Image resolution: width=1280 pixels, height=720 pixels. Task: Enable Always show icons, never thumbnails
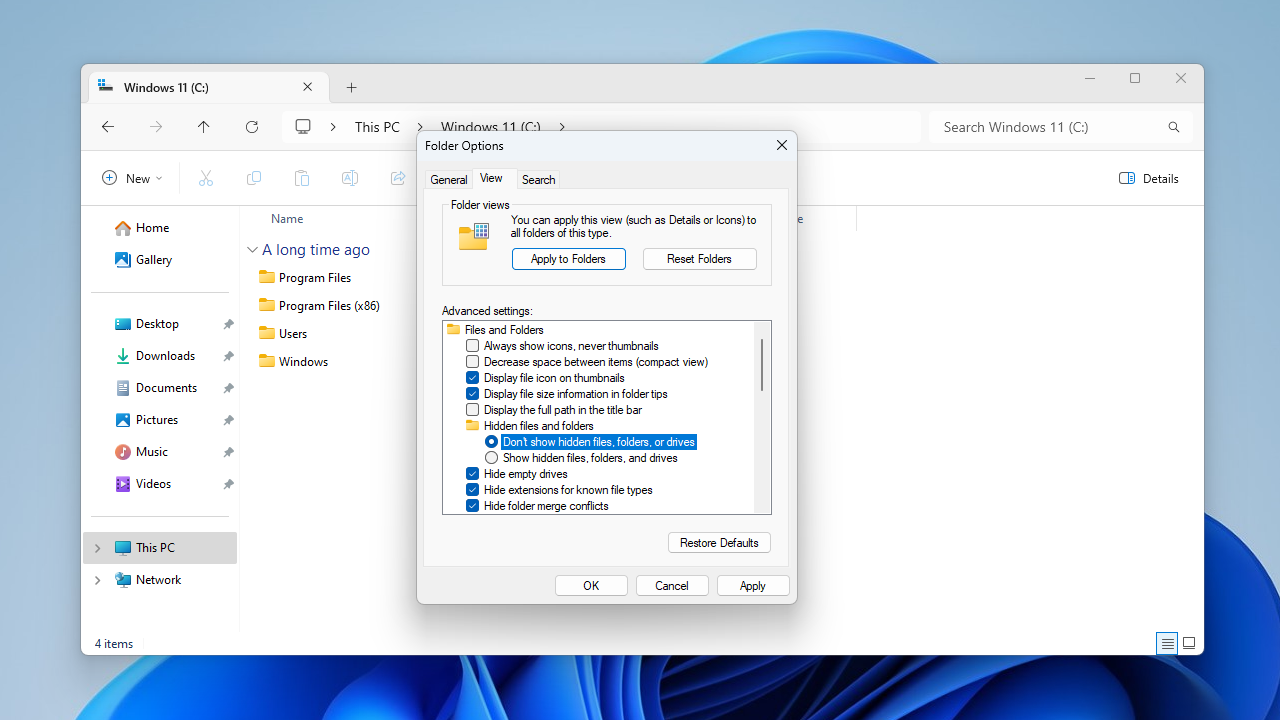click(x=473, y=346)
